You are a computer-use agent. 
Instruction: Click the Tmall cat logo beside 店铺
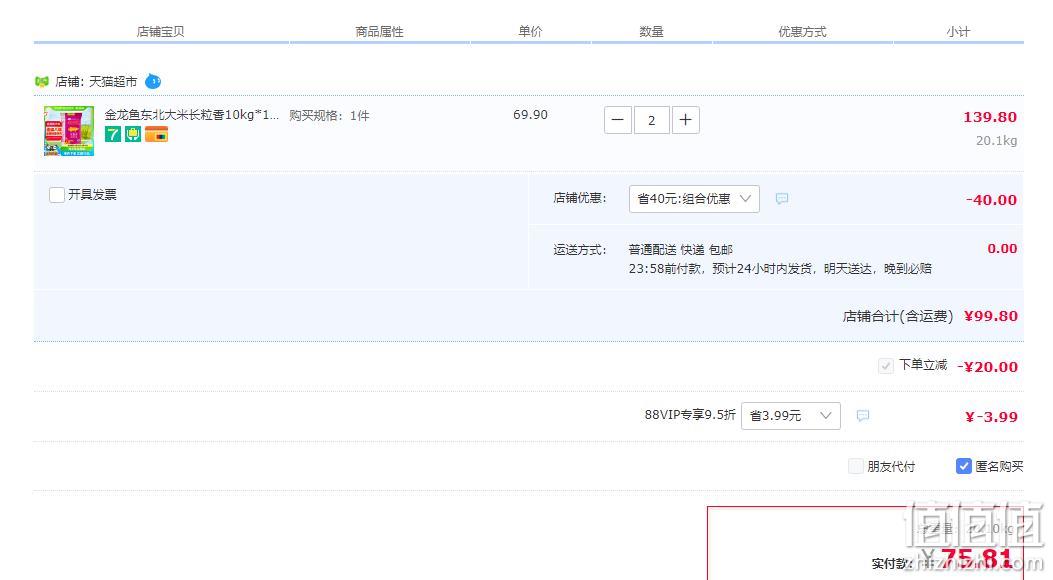(42, 81)
